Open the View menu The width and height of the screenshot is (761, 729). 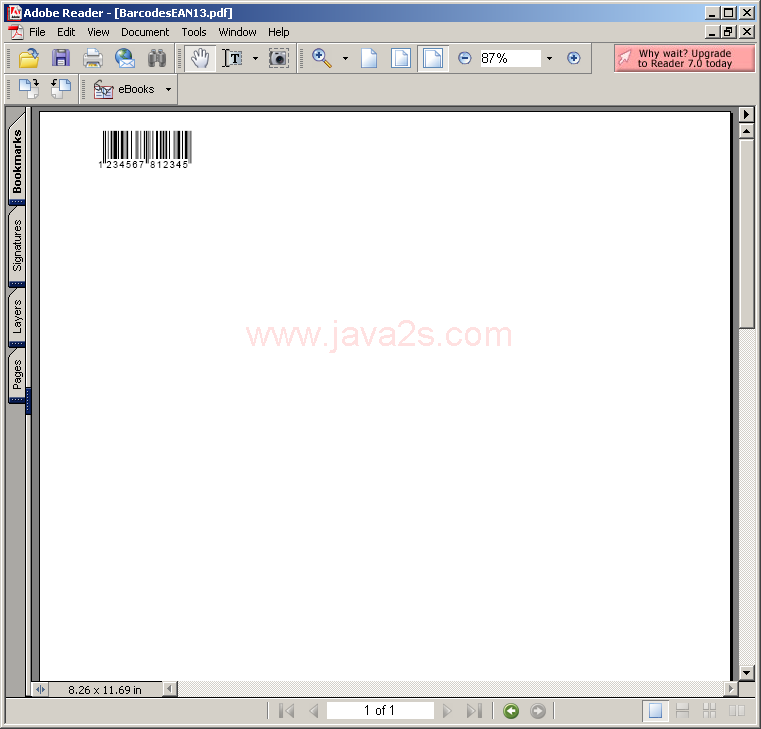pos(98,32)
